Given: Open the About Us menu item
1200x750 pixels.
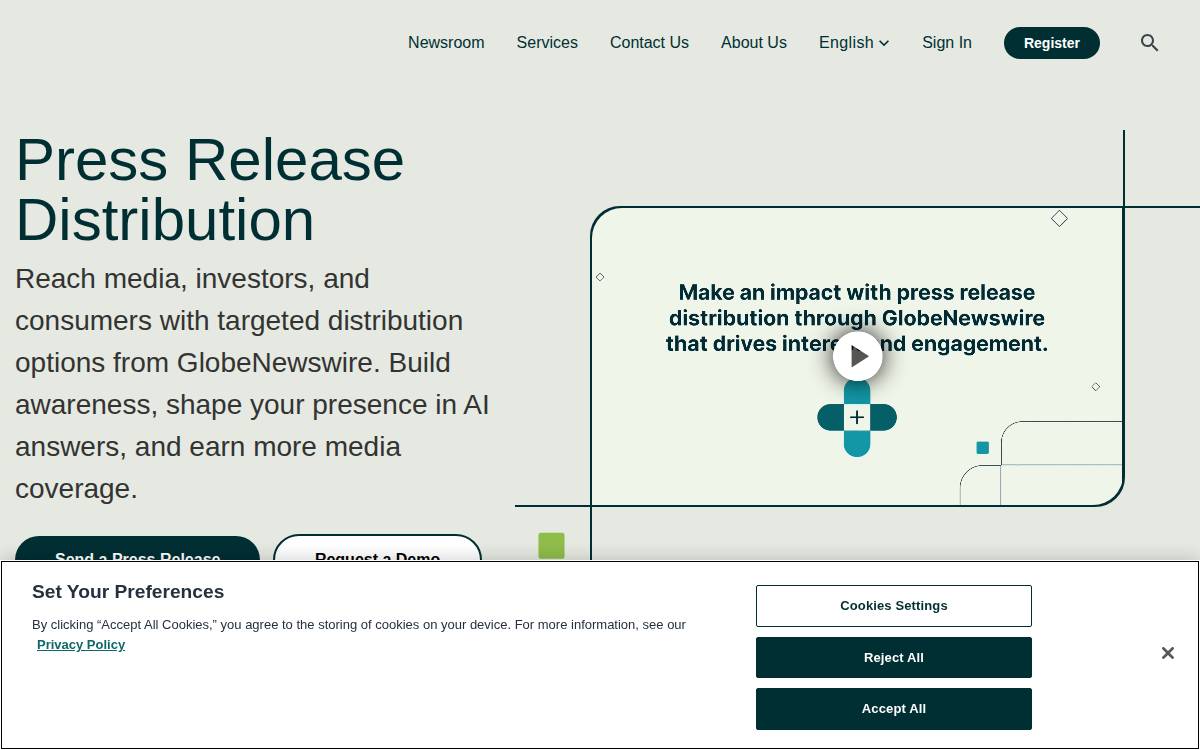Looking at the screenshot, I should click(754, 43).
